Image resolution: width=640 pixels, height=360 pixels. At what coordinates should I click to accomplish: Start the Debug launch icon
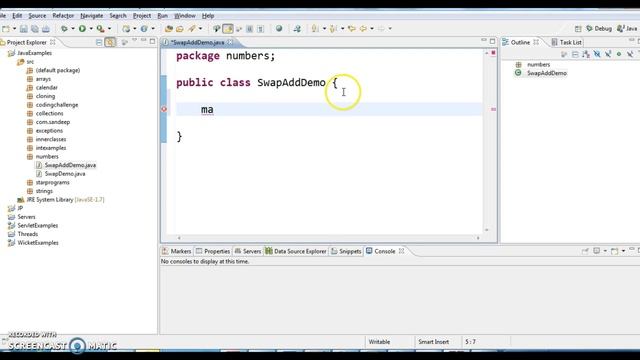(64, 29)
